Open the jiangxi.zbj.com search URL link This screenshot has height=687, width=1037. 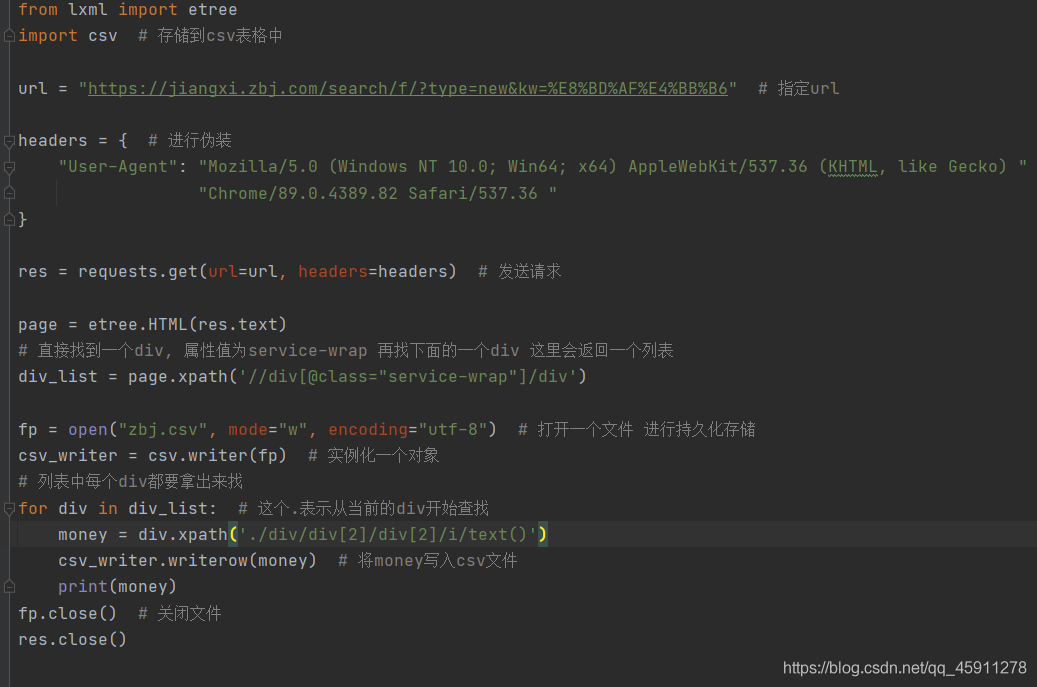tap(407, 89)
